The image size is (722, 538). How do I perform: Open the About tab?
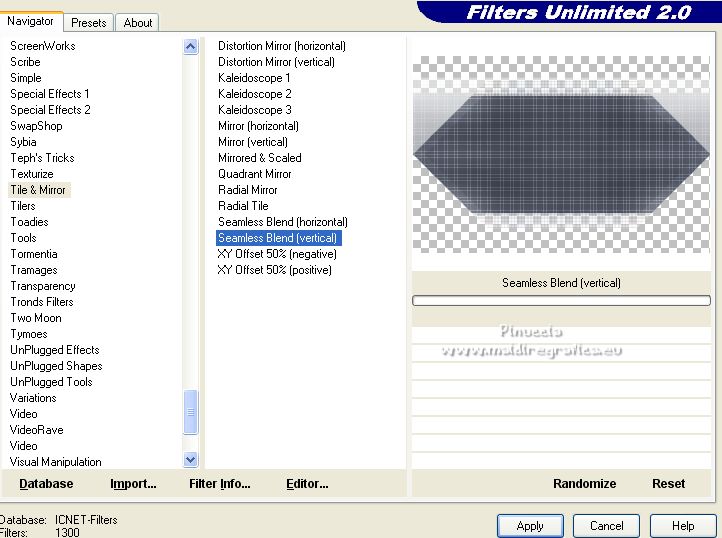point(137,23)
